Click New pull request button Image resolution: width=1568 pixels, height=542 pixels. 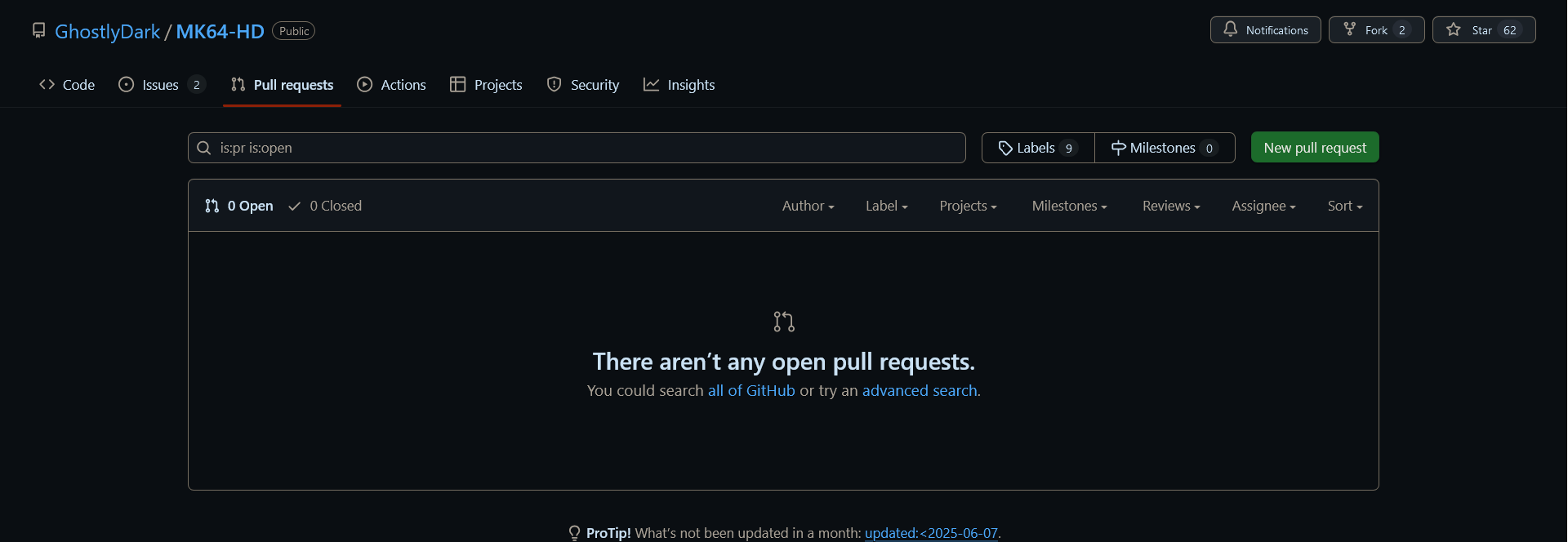(x=1315, y=148)
